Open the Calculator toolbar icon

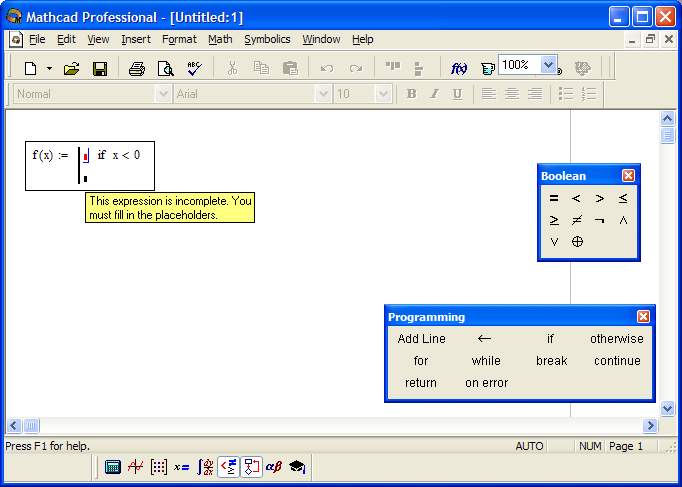click(113, 467)
